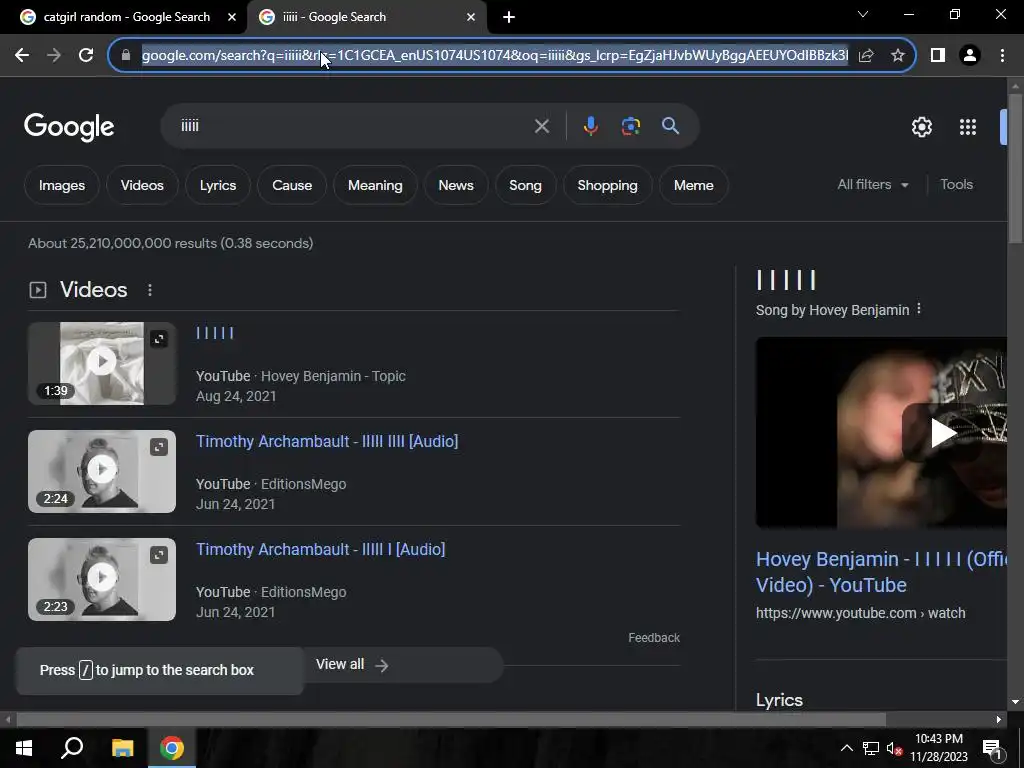Open the side panel icon

(938, 56)
